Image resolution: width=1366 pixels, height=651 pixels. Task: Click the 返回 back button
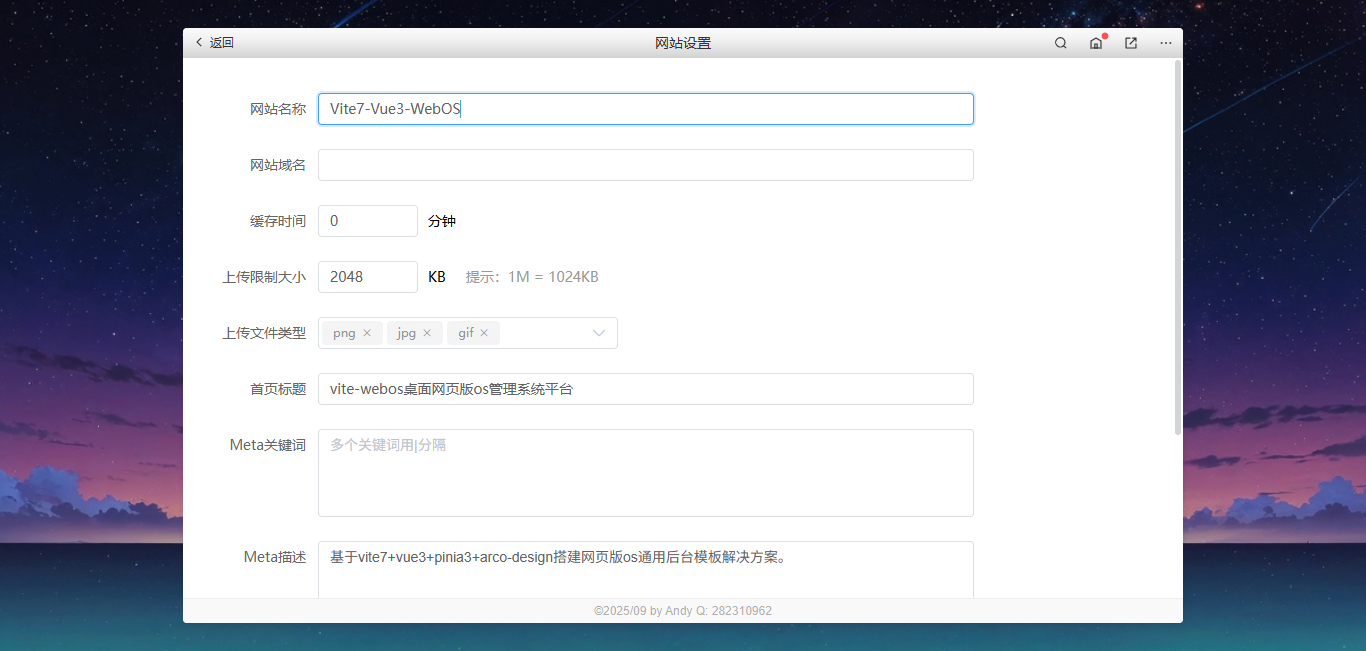(214, 43)
